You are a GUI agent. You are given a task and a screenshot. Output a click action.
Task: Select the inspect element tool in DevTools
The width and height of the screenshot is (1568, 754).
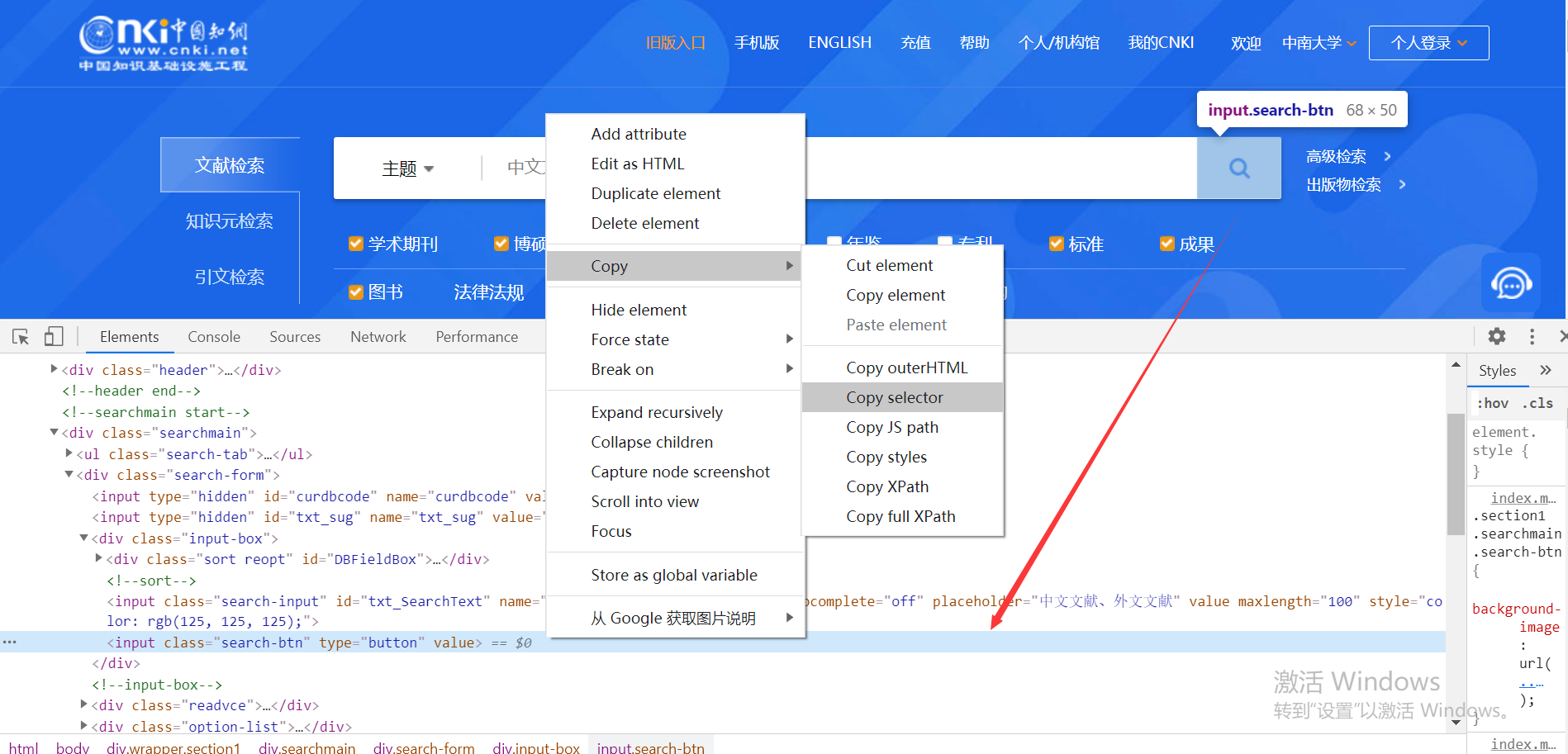tap(20, 336)
